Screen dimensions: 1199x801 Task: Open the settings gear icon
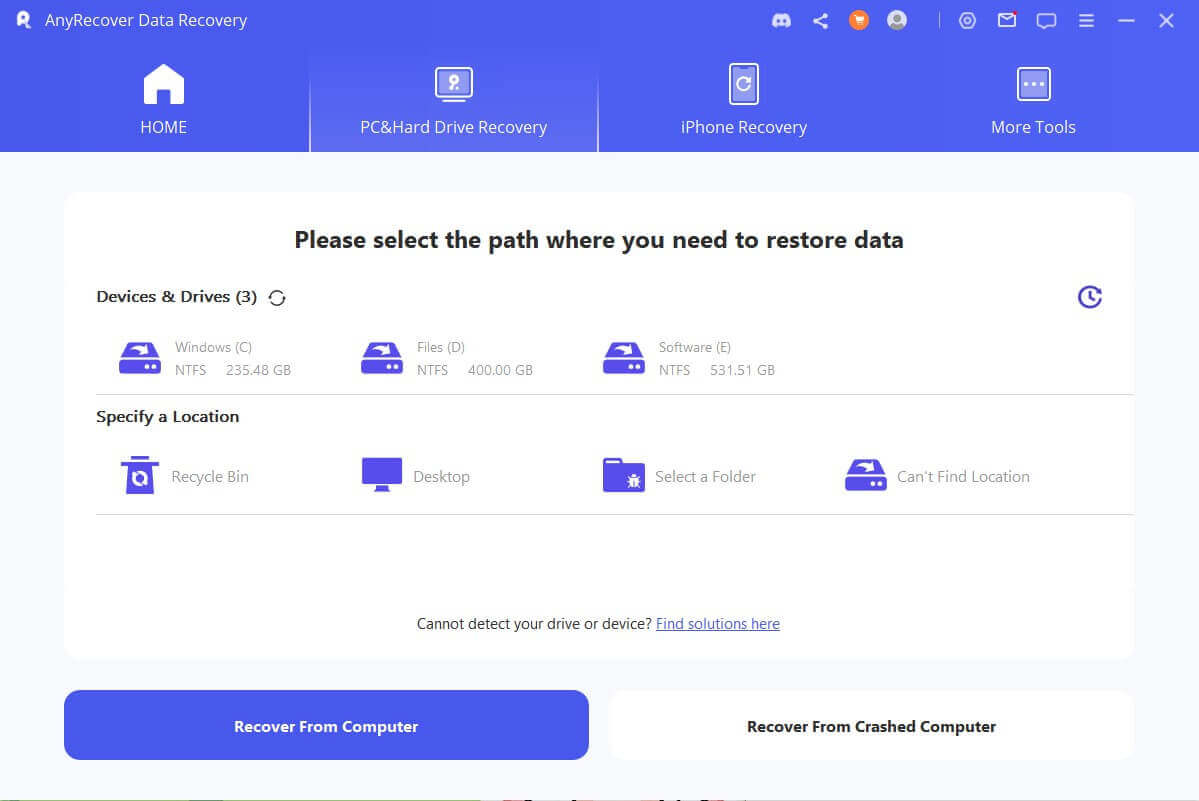(x=966, y=20)
